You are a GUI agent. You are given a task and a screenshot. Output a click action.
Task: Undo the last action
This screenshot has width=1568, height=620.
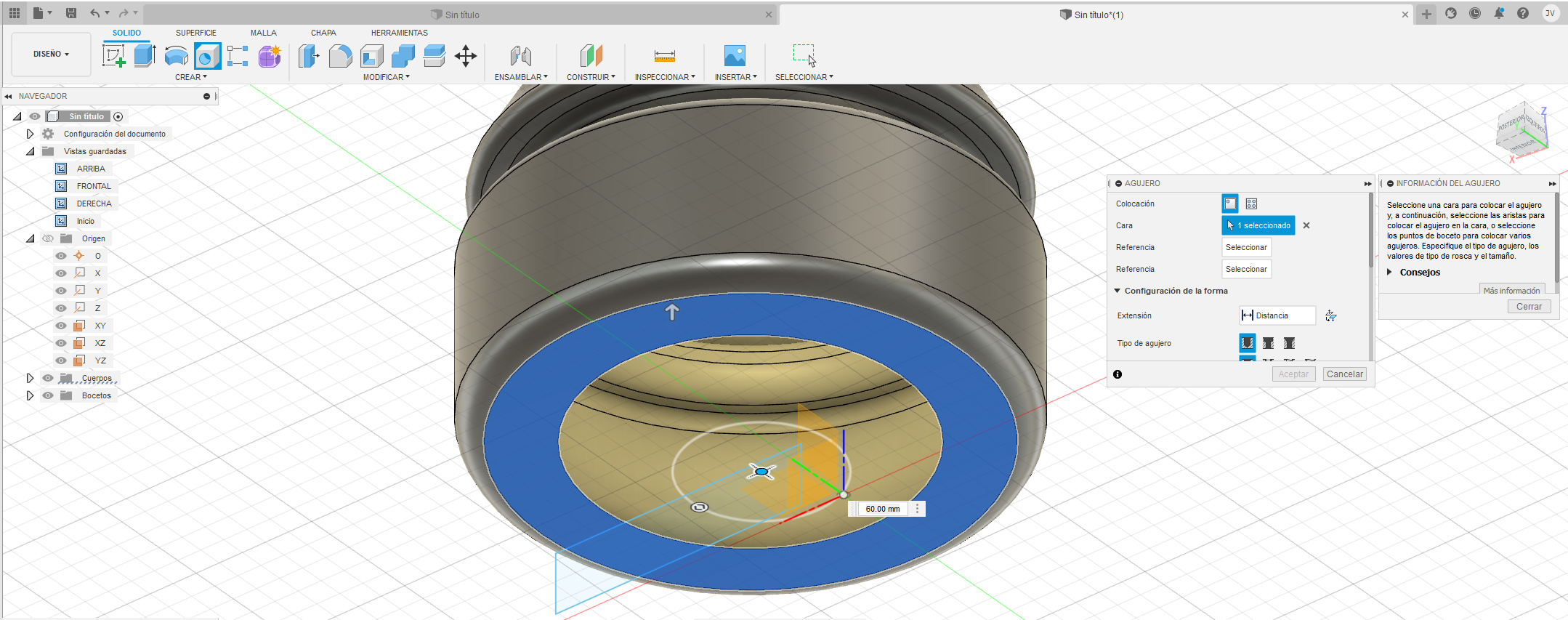click(x=95, y=13)
